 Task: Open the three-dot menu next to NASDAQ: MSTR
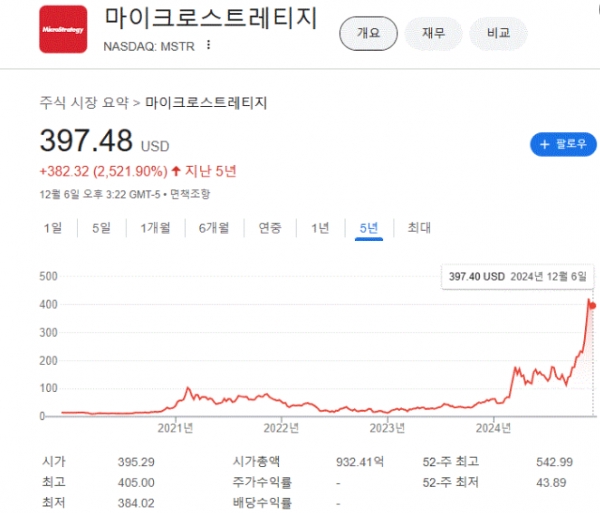coord(209,45)
